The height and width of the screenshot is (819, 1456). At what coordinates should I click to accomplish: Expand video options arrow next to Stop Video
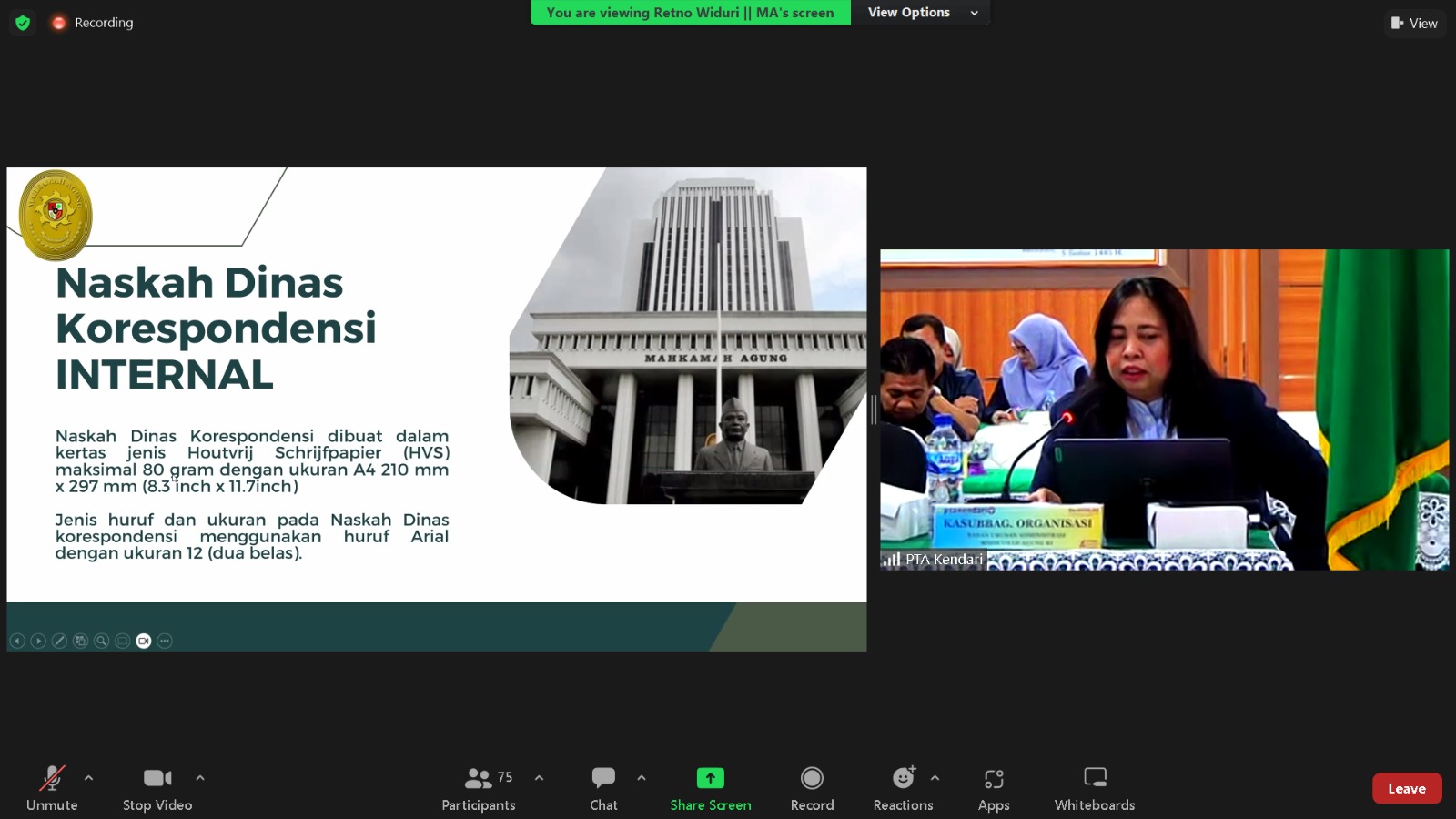(200, 778)
